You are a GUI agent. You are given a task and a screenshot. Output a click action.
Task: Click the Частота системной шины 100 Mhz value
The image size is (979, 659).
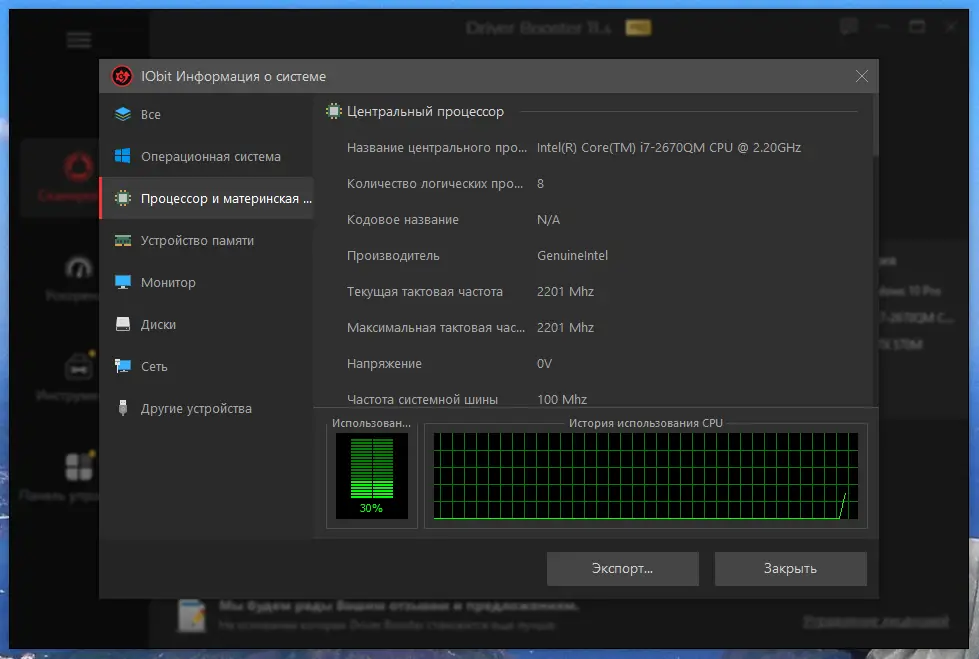(562, 399)
